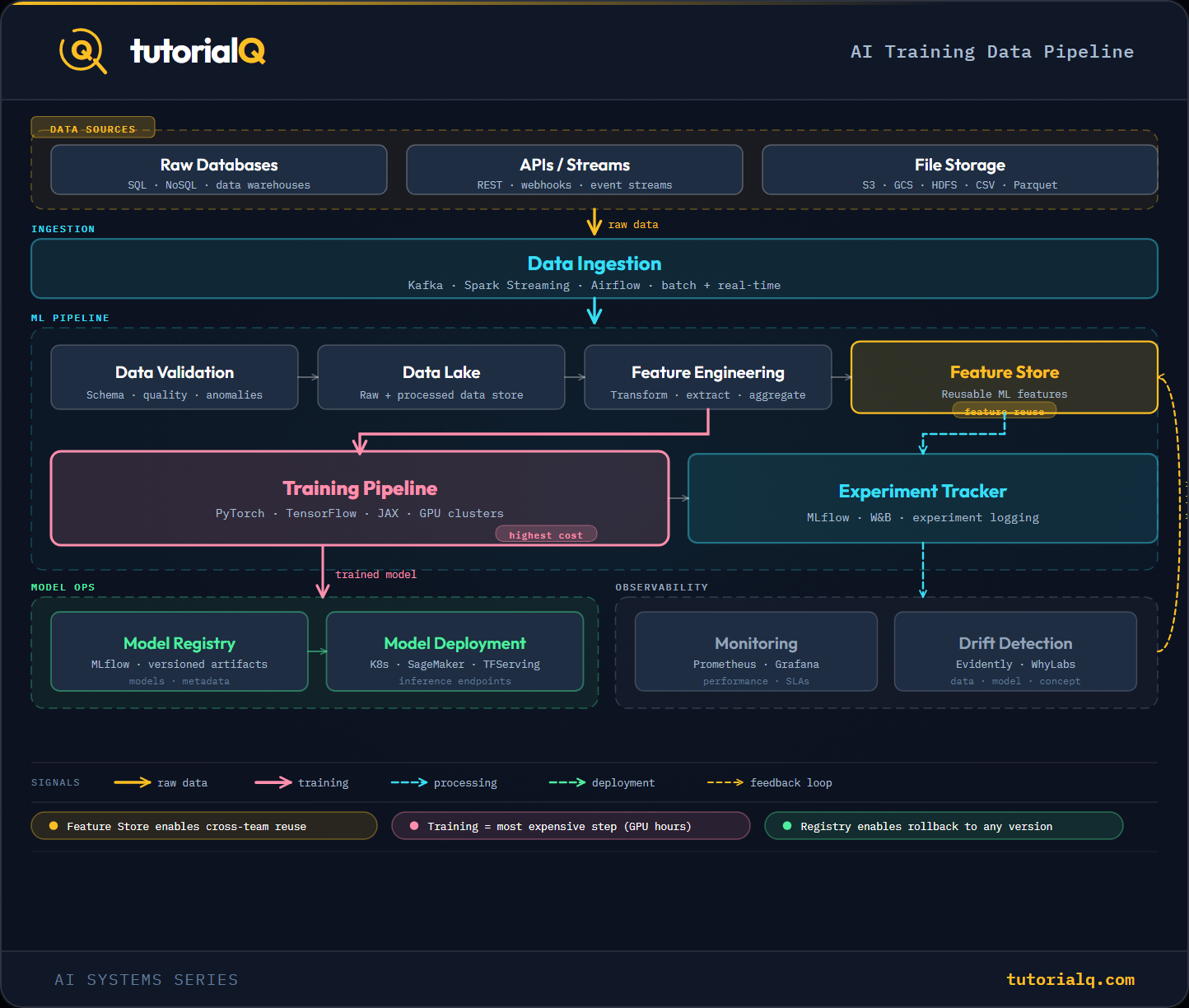Click the OBSERVABILITY section label
Viewport: 1189px width, 1008px height.
point(662,587)
